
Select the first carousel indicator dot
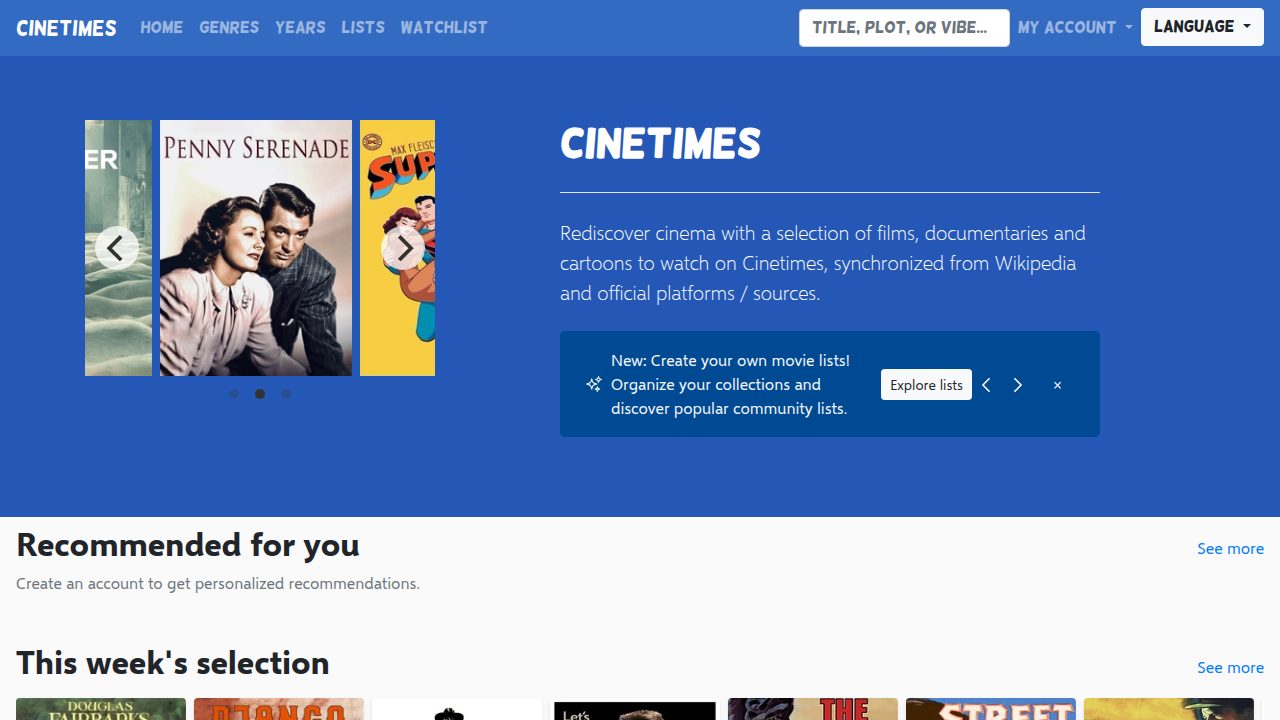(234, 394)
